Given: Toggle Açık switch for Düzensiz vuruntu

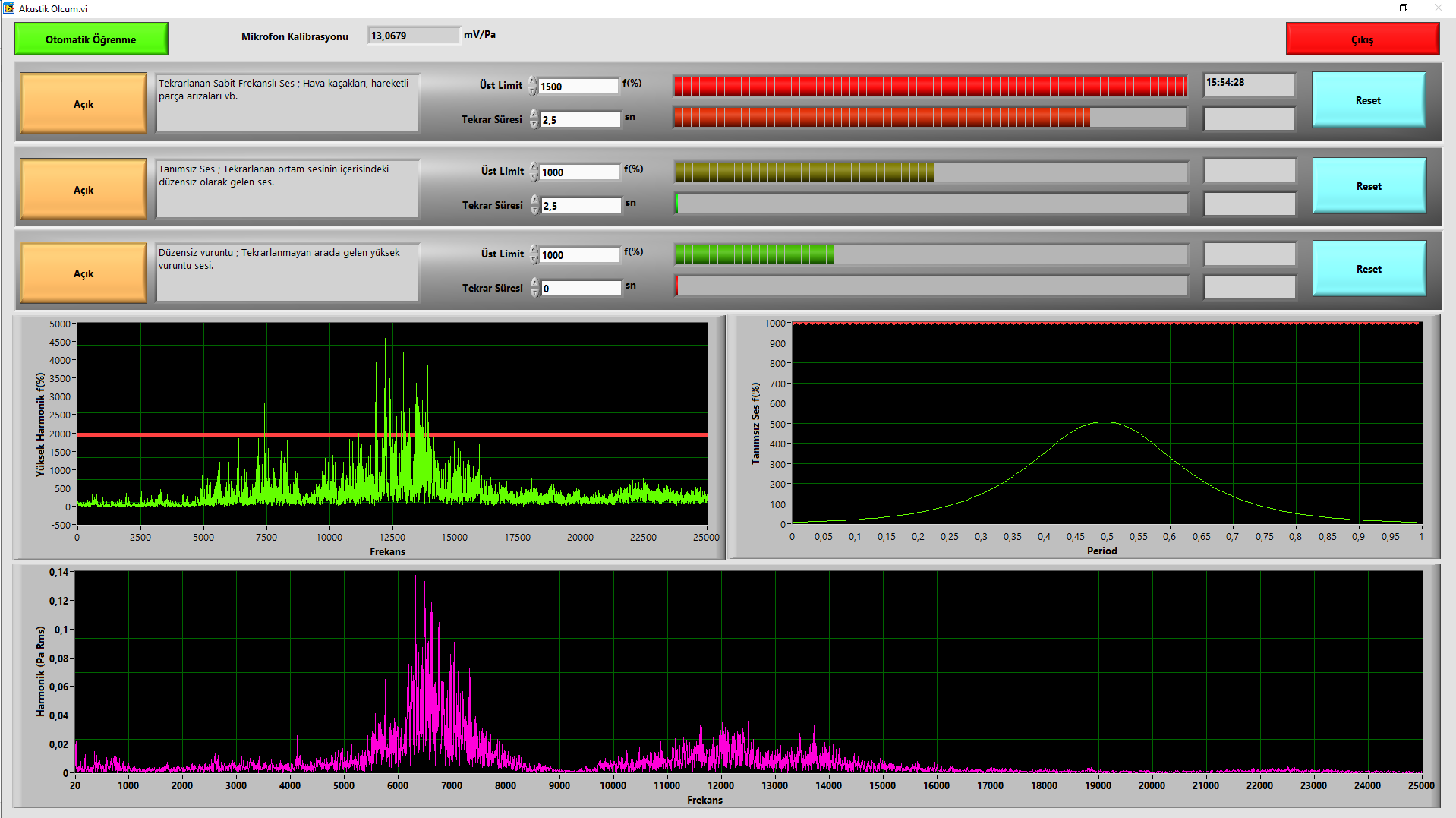Looking at the screenshot, I should pos(84,273).
